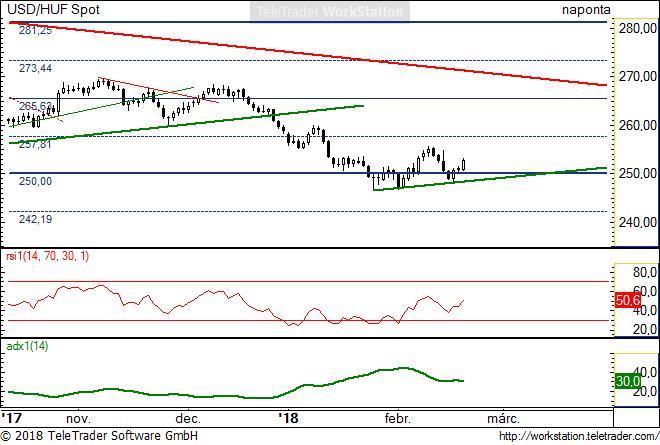Click the 270,00 price axis value
Screen dimensions: 660x445
pos(637,76)
